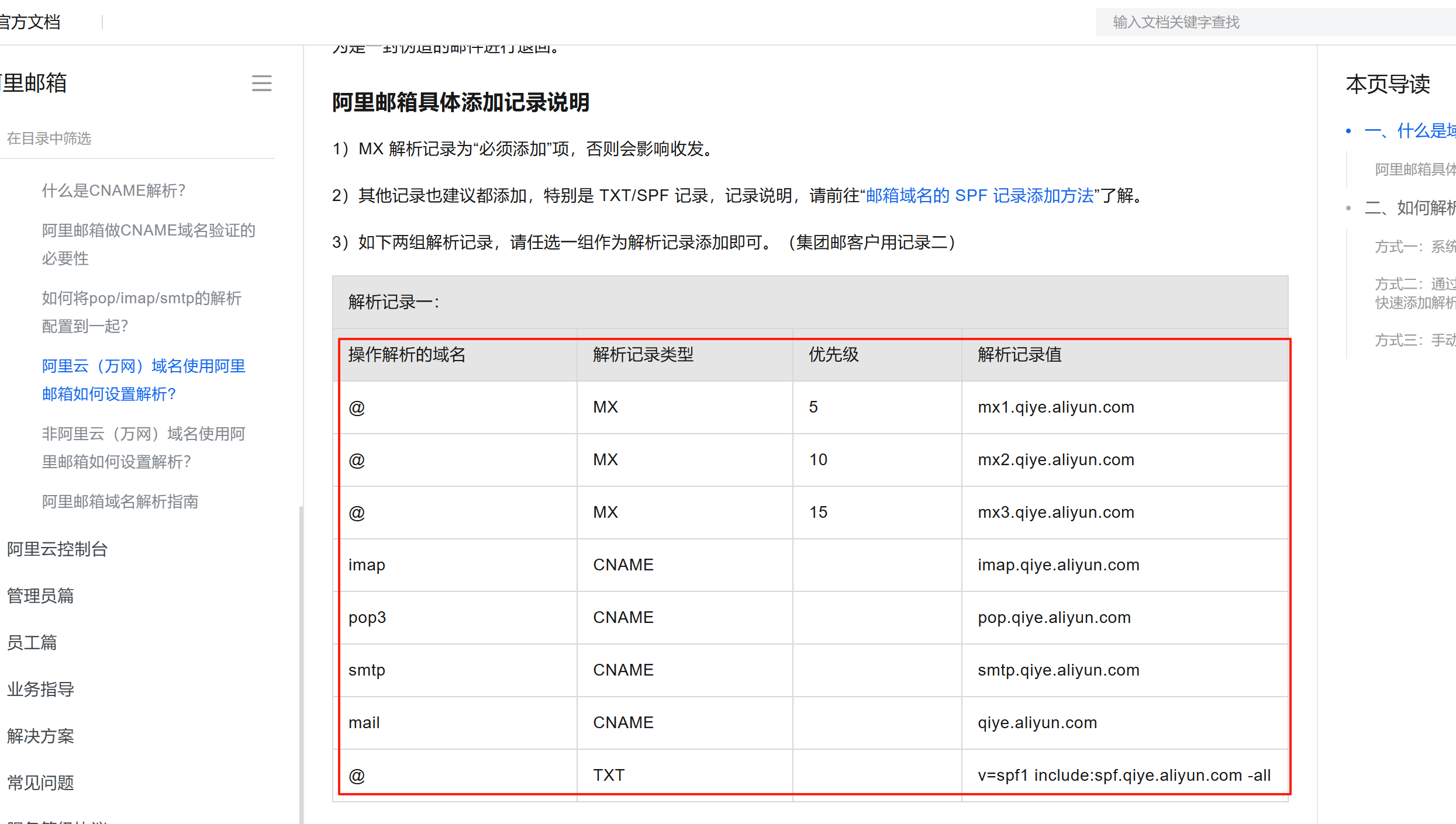Focus the 输入文档关键字查找 search field
This screenshot has height=824, width=1456.
(1275, 22)
